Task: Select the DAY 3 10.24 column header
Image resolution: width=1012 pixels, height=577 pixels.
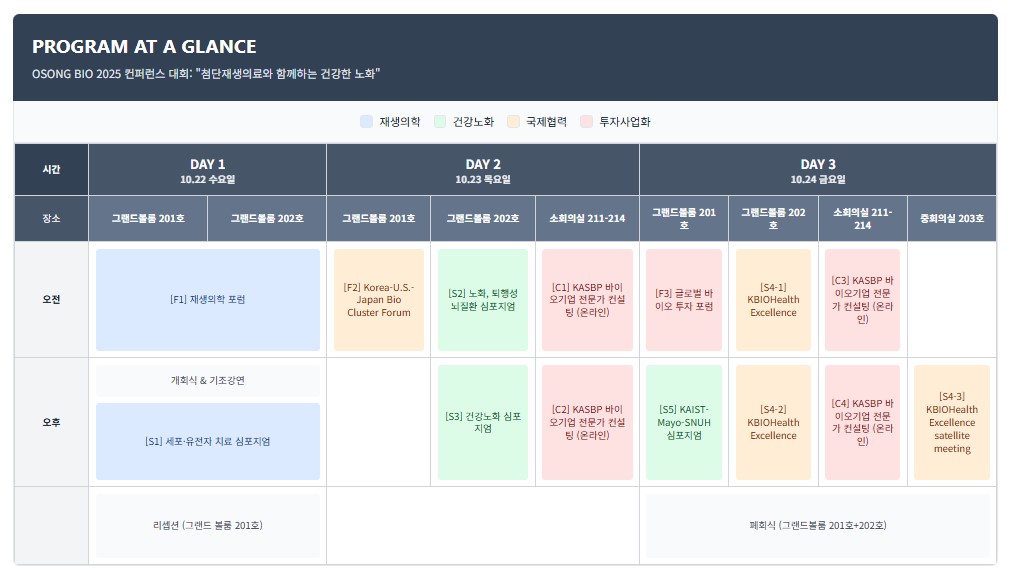Action: coord(817,170)
